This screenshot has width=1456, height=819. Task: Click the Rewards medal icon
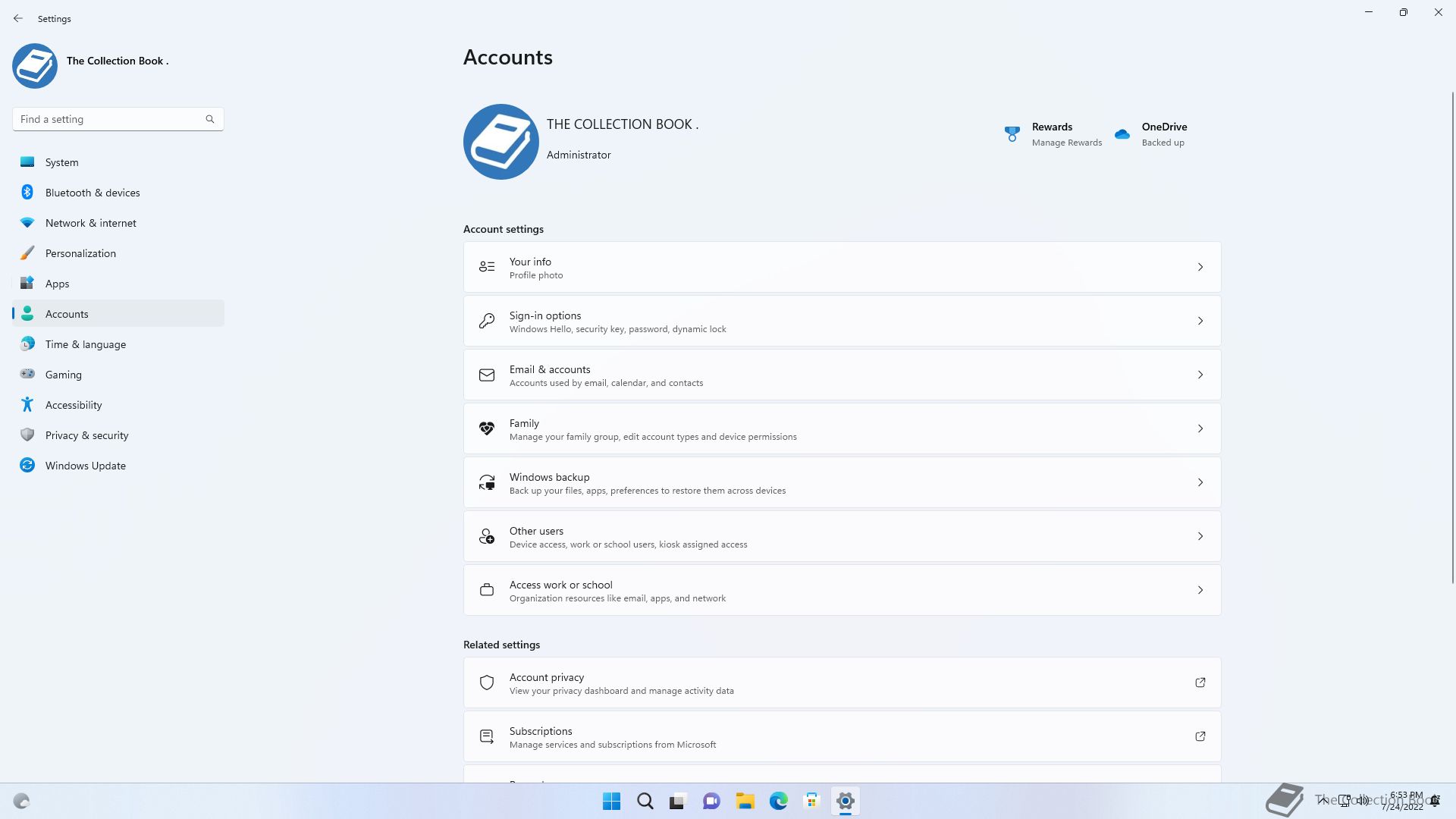pyautogui.click(x=1012, y=134)
